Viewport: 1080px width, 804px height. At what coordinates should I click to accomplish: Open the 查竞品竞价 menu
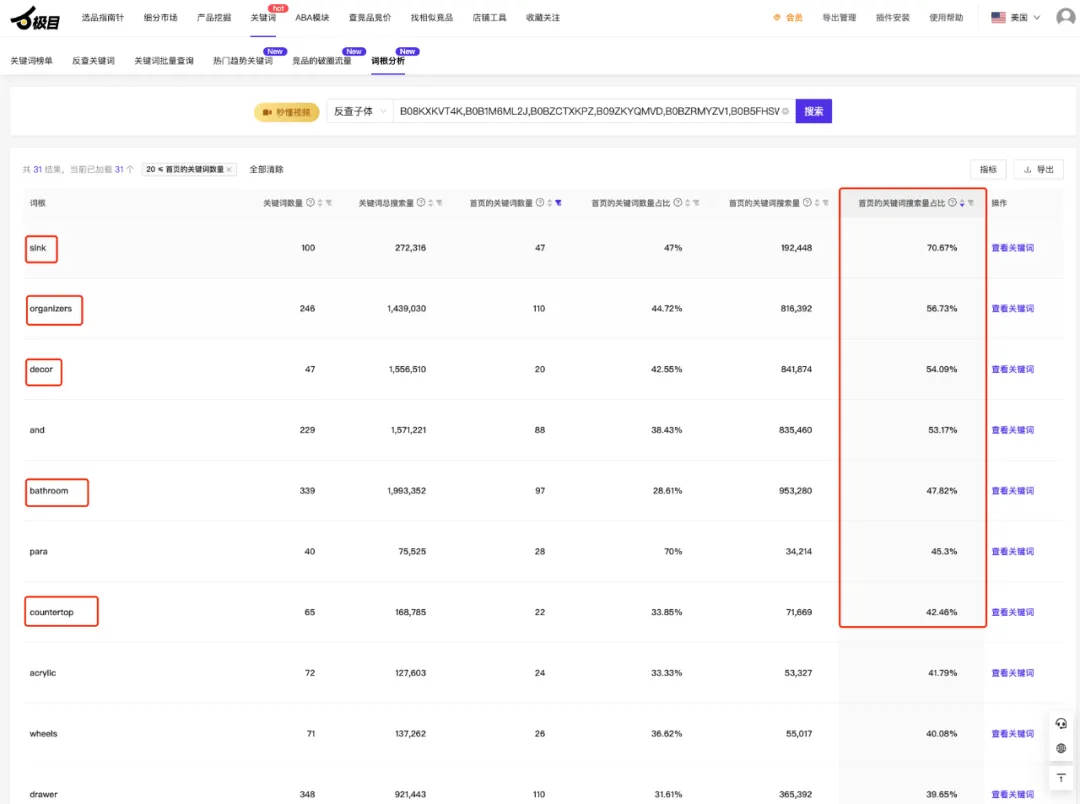(x=370, y=17)
